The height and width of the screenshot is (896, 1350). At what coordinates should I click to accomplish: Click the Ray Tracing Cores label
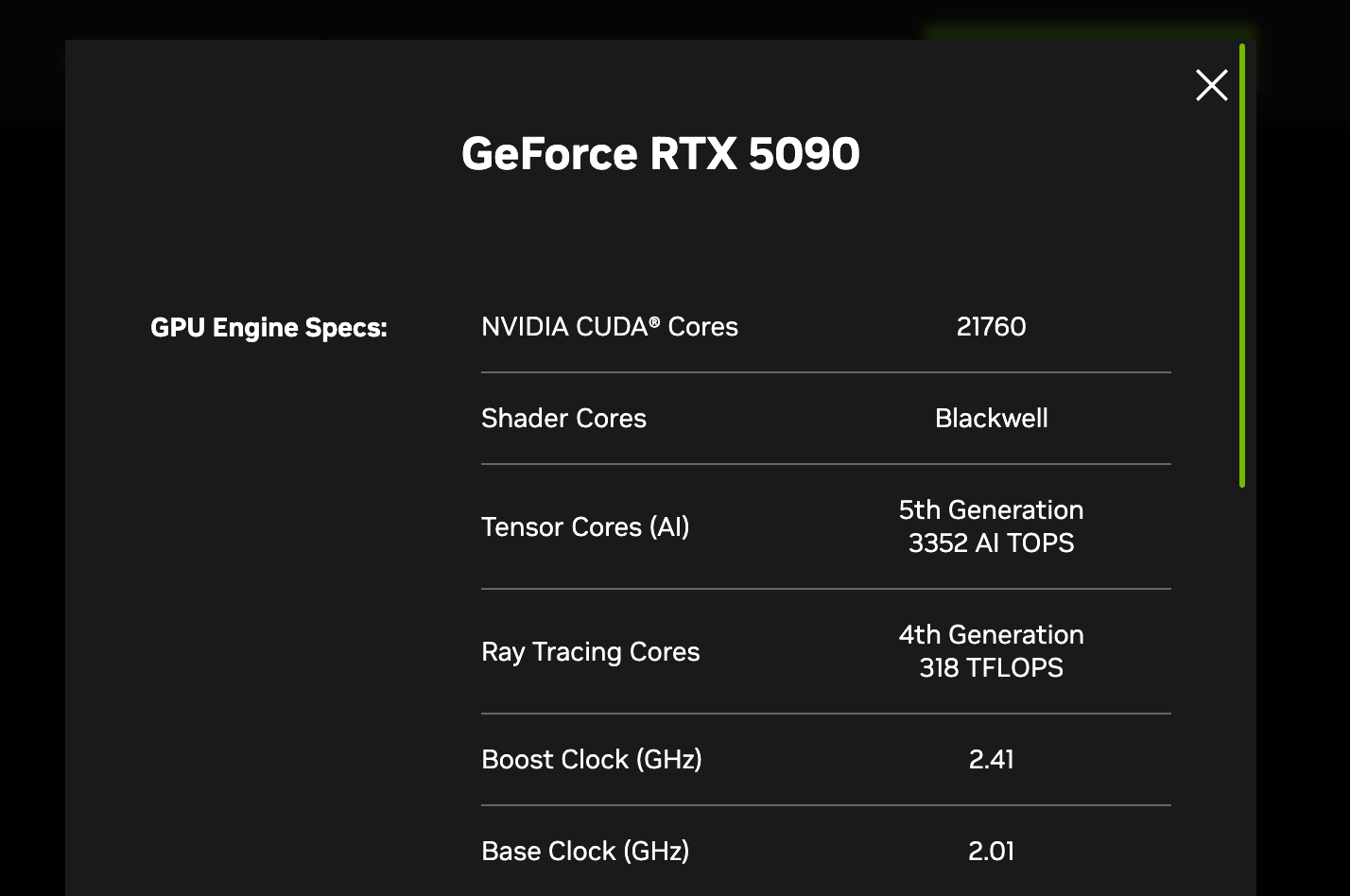pos(590,651)
